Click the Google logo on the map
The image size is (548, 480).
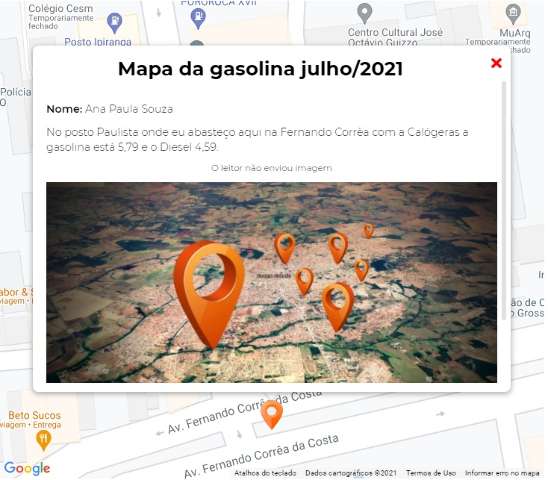coord(27,468)
